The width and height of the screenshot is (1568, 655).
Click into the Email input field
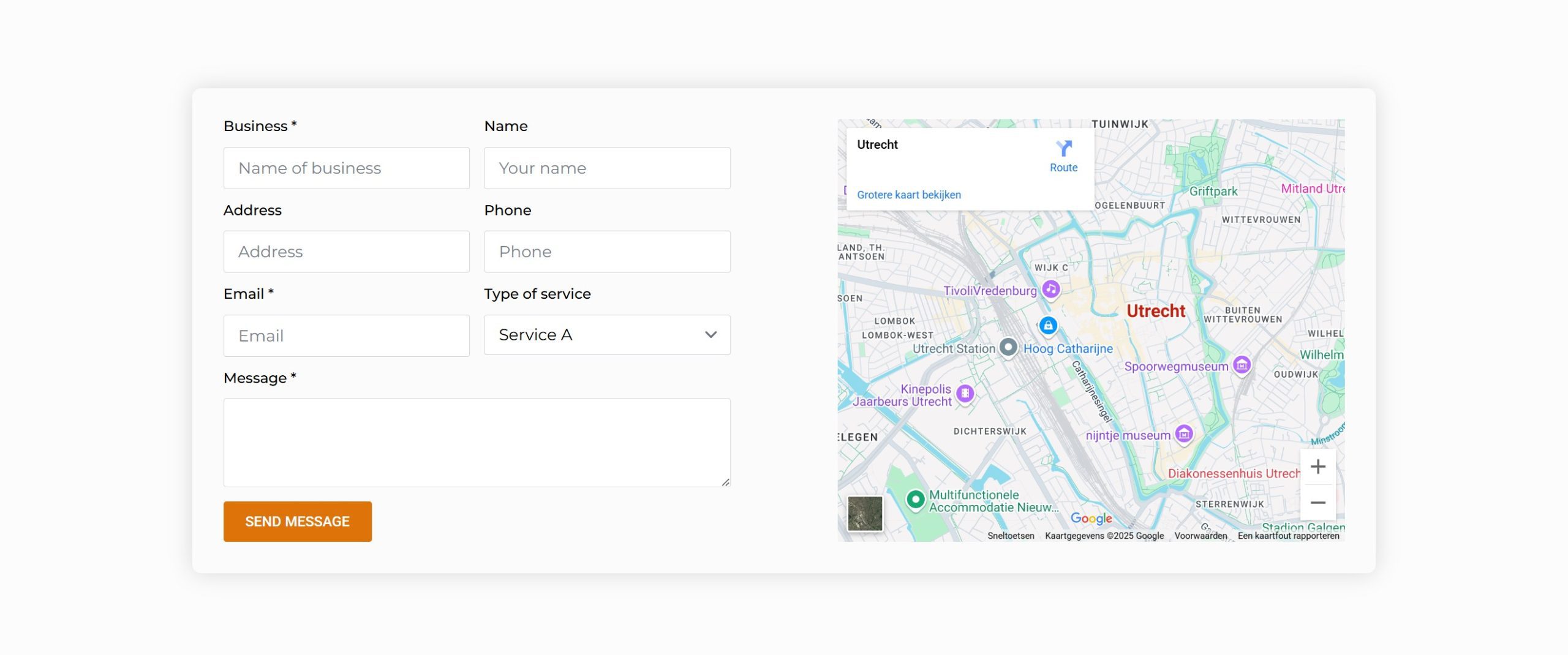pos(346,336)
